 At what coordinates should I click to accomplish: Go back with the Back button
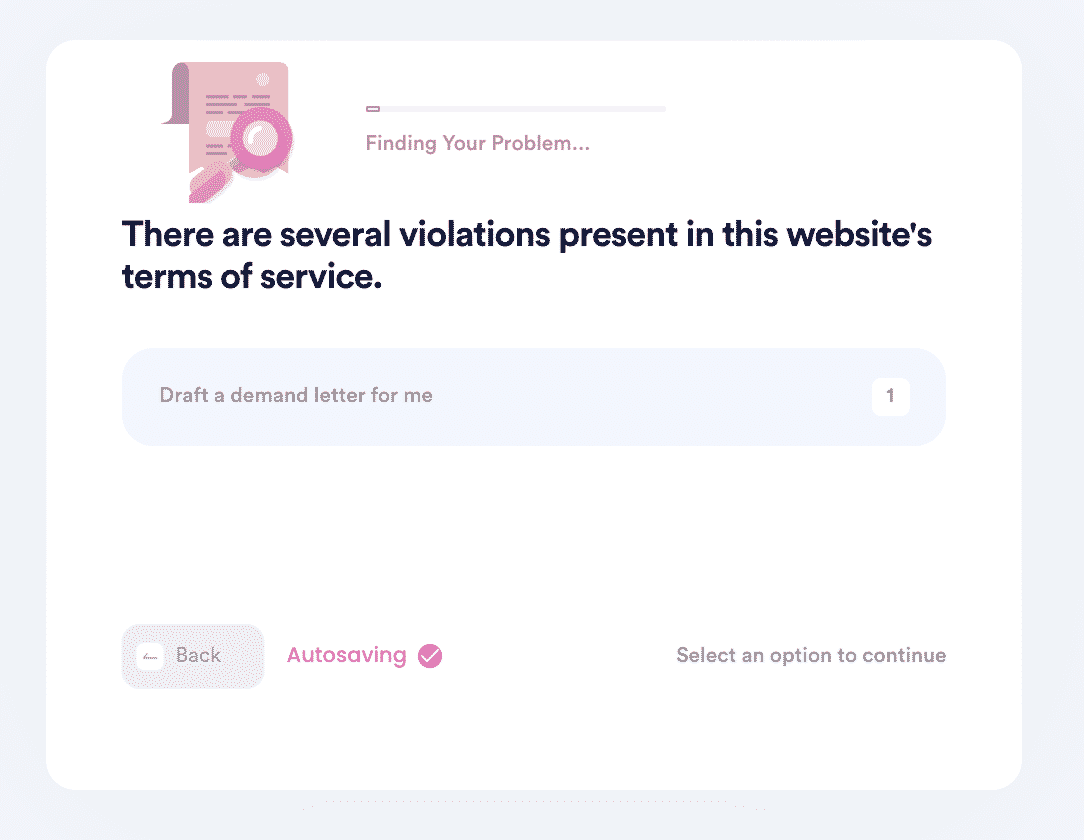tap(193, 656)
